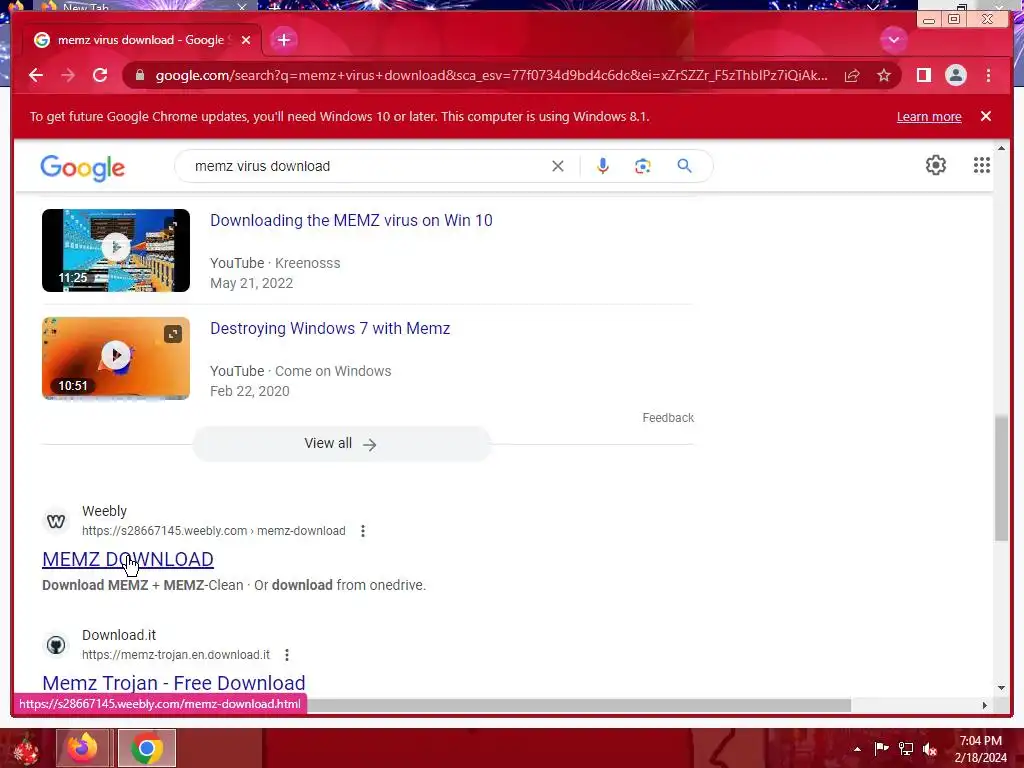
Task: Open more options for Download.it result
Action: pyautogui.click(x=287, y=654)
